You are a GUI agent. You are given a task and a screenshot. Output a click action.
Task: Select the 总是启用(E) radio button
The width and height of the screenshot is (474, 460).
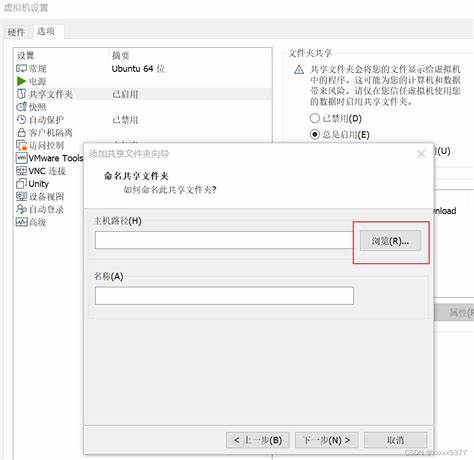[x=314, y=134]
